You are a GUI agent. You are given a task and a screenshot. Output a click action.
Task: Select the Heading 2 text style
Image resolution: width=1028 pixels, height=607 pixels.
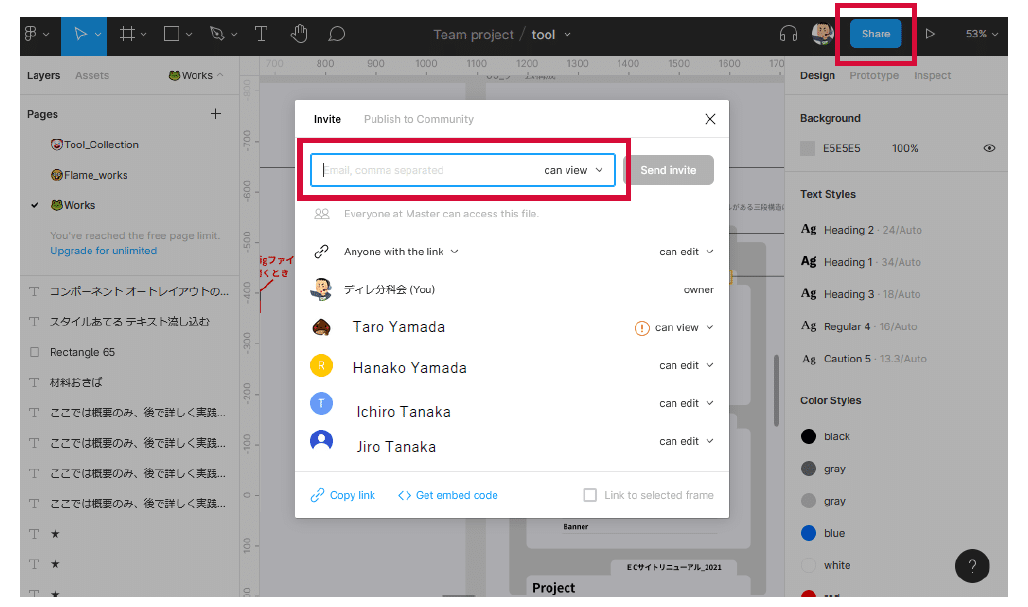[861, 229]
